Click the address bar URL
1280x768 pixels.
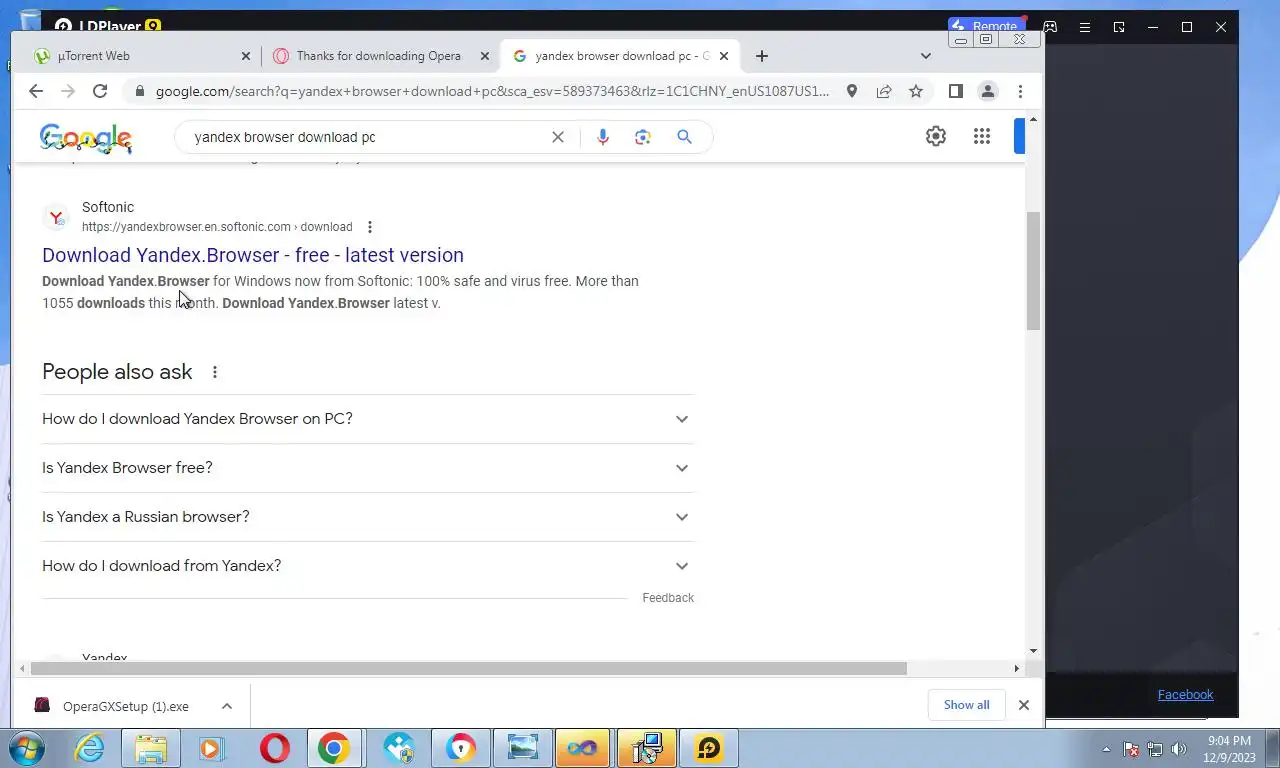point(492,91)
